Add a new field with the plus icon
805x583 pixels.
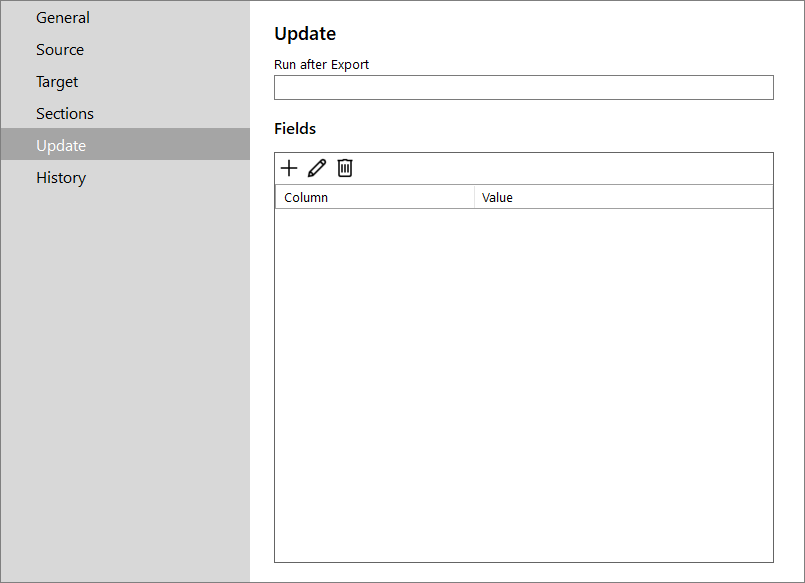click(x=289, y=168)
